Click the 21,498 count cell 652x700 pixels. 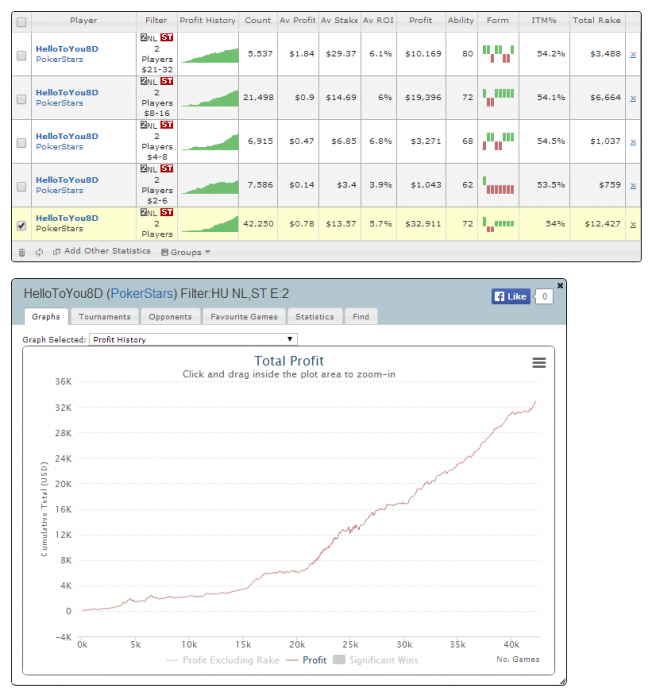(x=258, y=97)
